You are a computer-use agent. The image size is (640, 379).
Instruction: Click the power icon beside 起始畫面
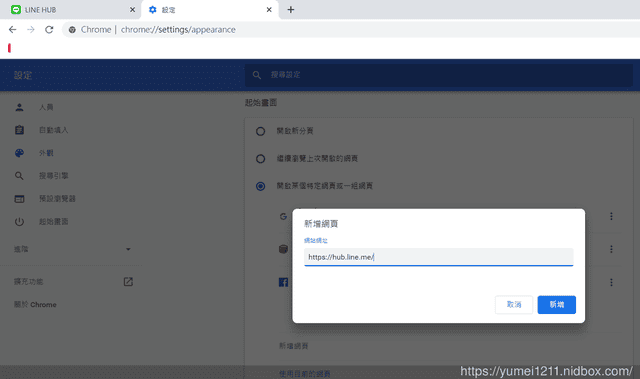click(19, 222)
